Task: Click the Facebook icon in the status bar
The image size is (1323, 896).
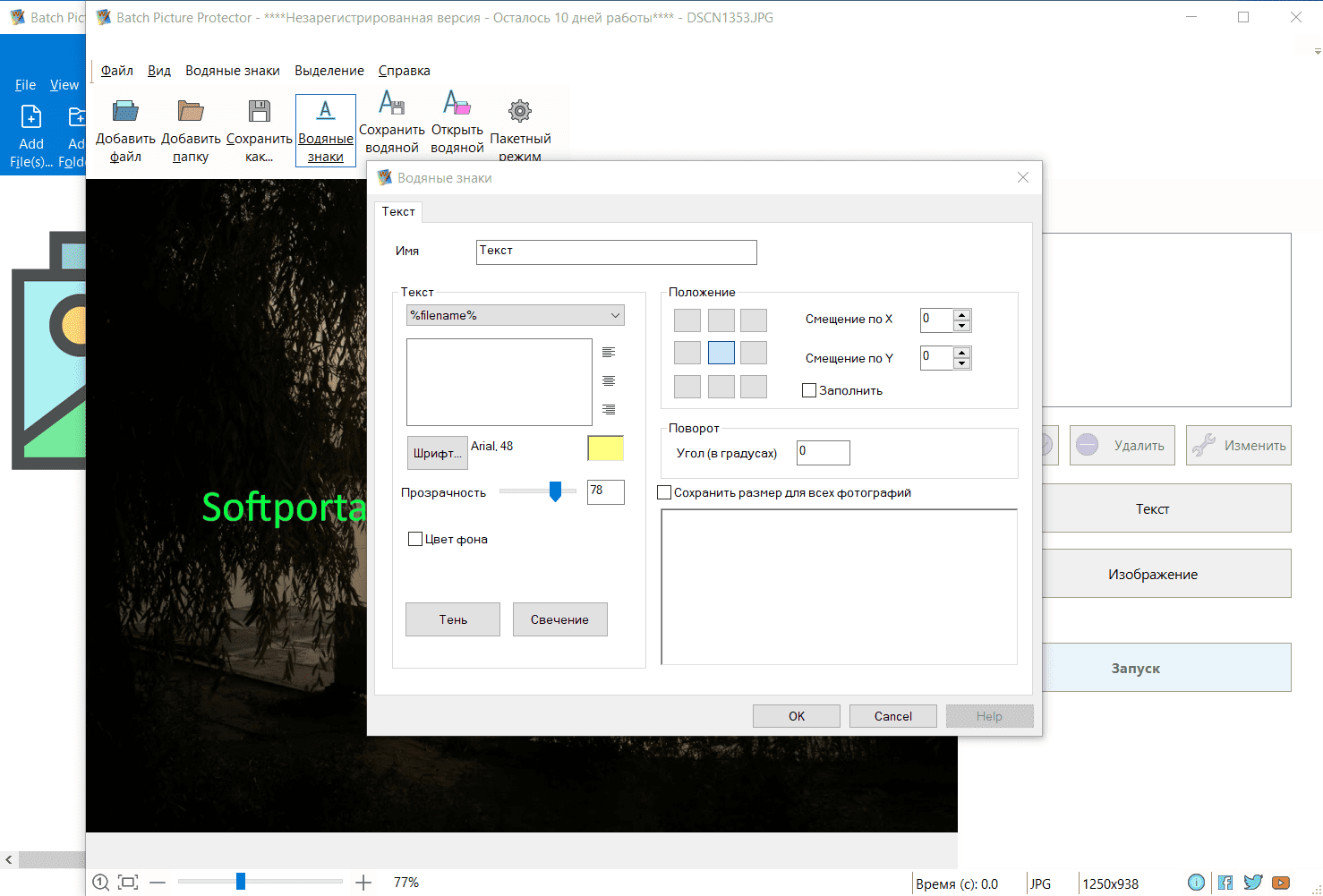Action: pyautogui.click(x=1225, y=883)
